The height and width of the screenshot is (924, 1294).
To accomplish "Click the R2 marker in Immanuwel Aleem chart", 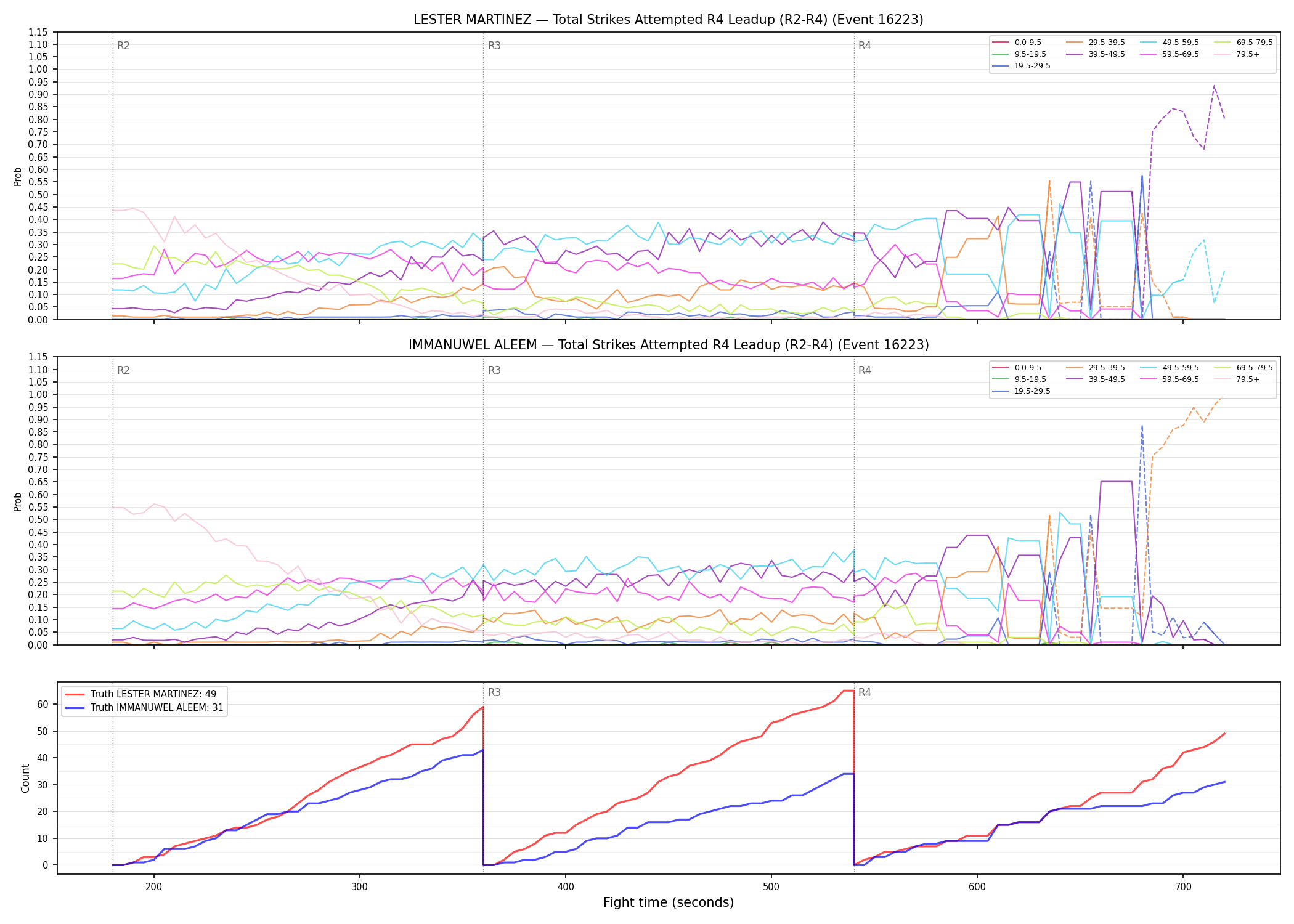I will pos(123,370).
